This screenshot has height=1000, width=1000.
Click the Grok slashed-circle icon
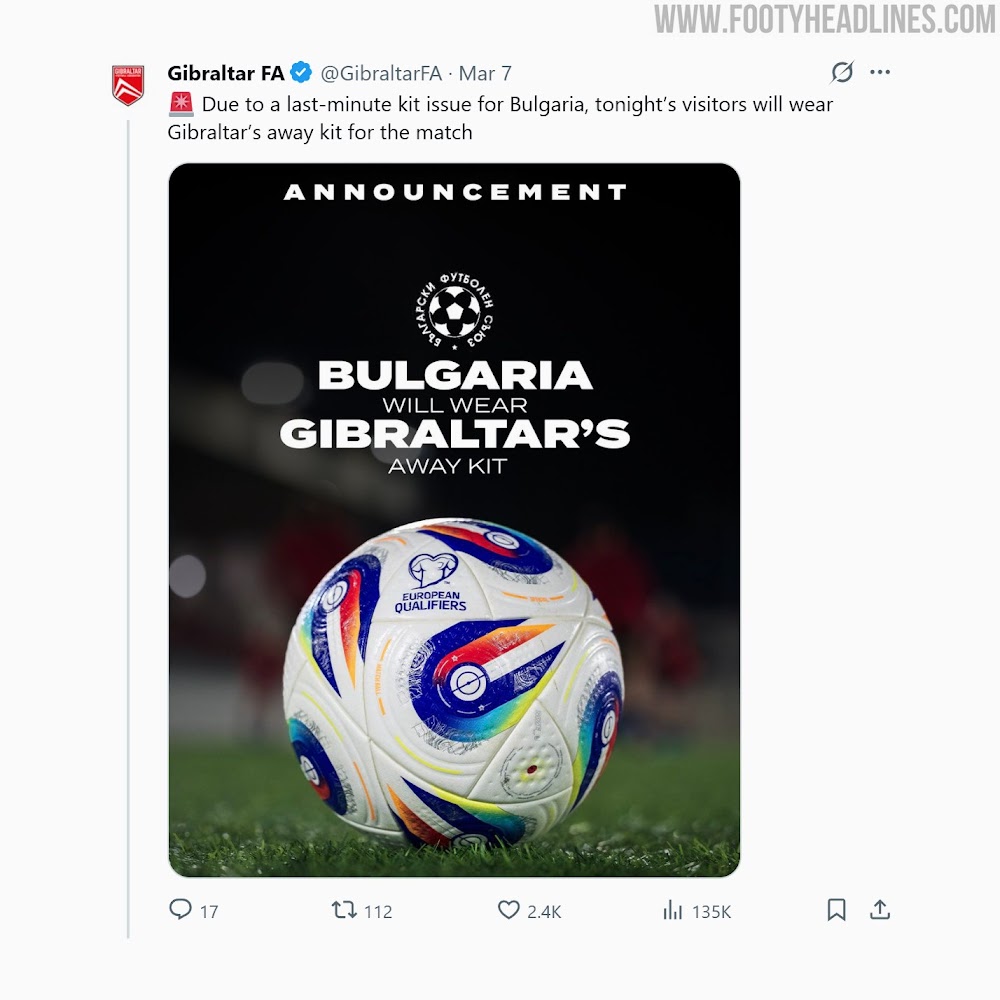[x=842, y=72]
